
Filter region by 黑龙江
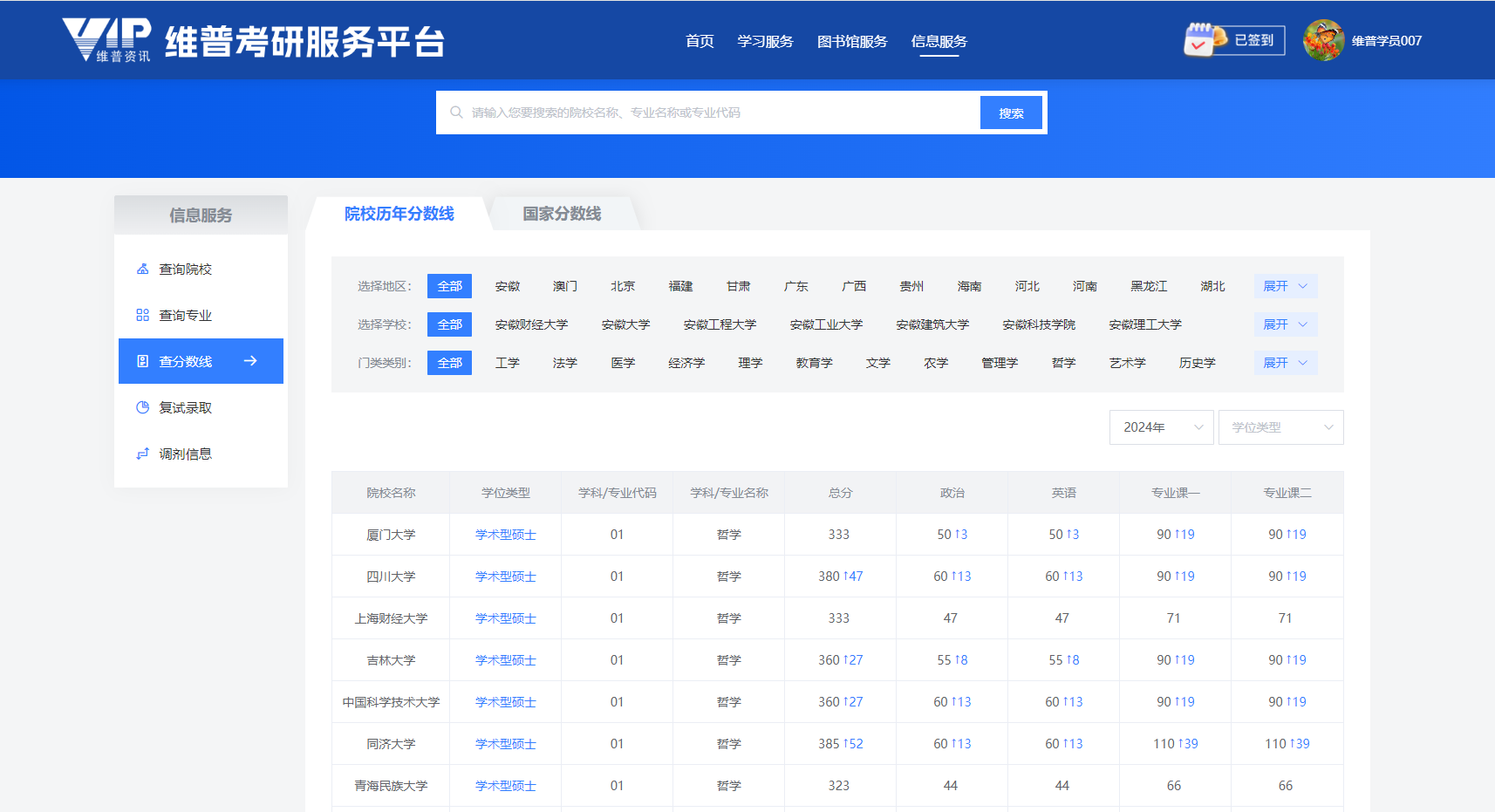pos(1149,286)
